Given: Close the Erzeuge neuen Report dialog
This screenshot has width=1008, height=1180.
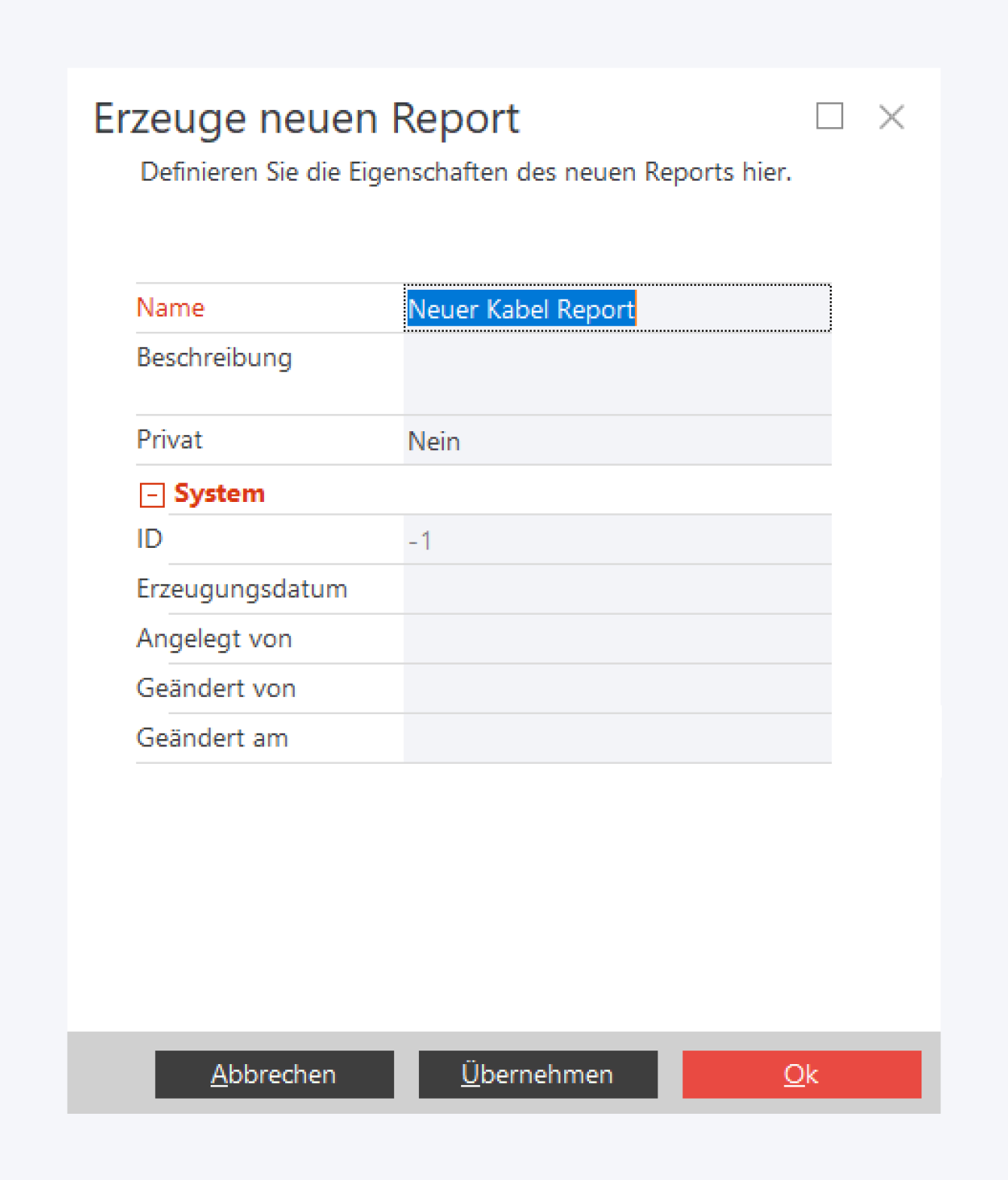Looking at the screenshot, I should point(891,117).
